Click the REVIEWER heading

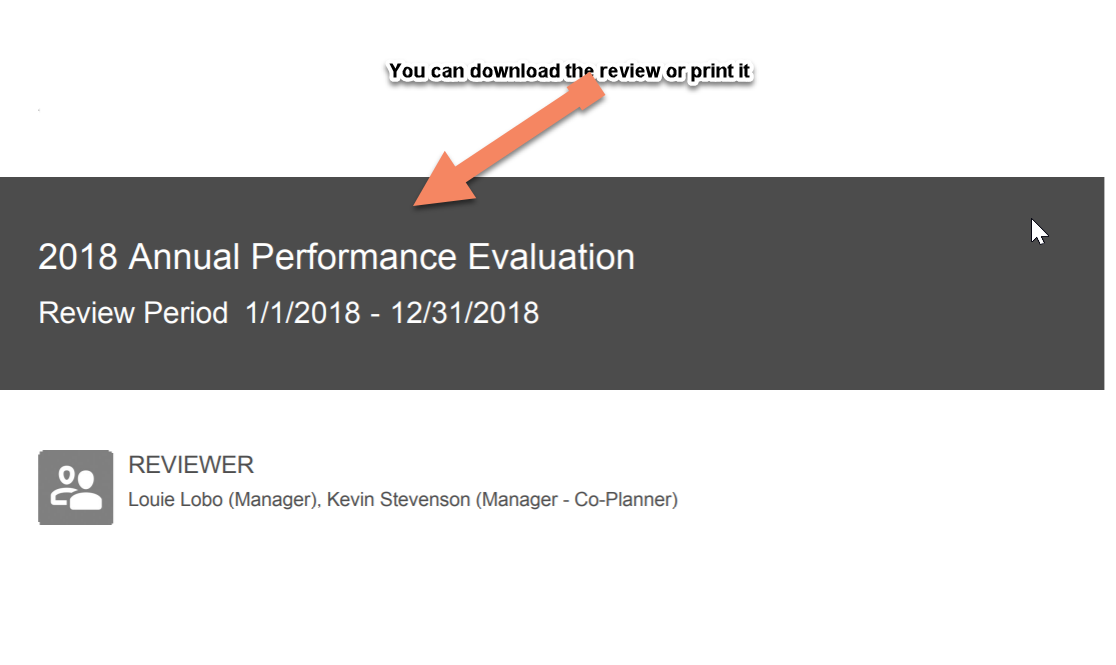[191, 465]
